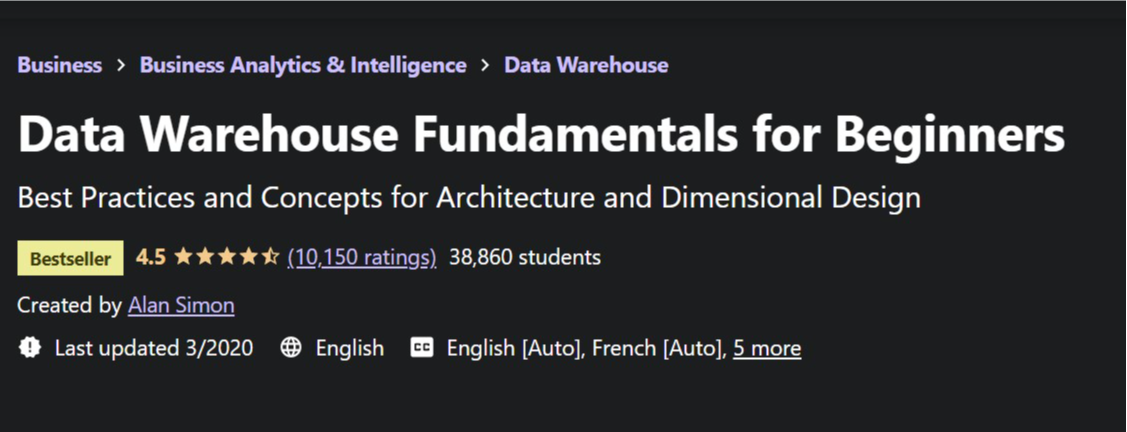Click the globe language icon
Viewport: 1127px width, 432px height.
[x=291, y=348]
